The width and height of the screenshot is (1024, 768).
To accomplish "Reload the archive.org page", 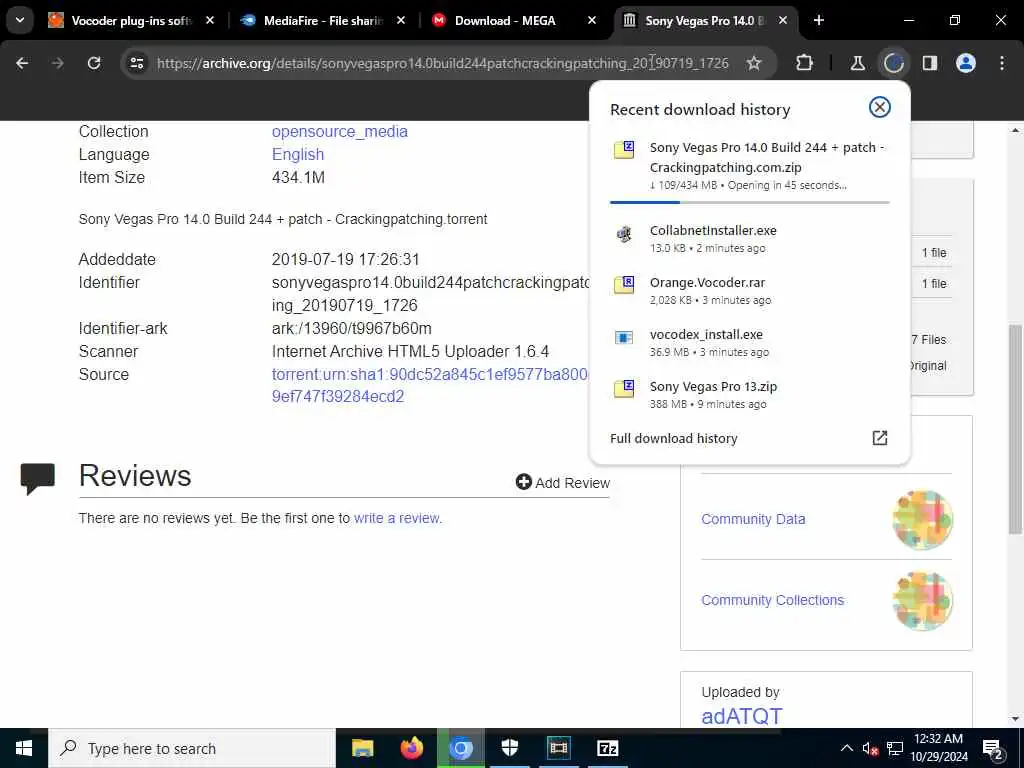I will coord(94,63).
